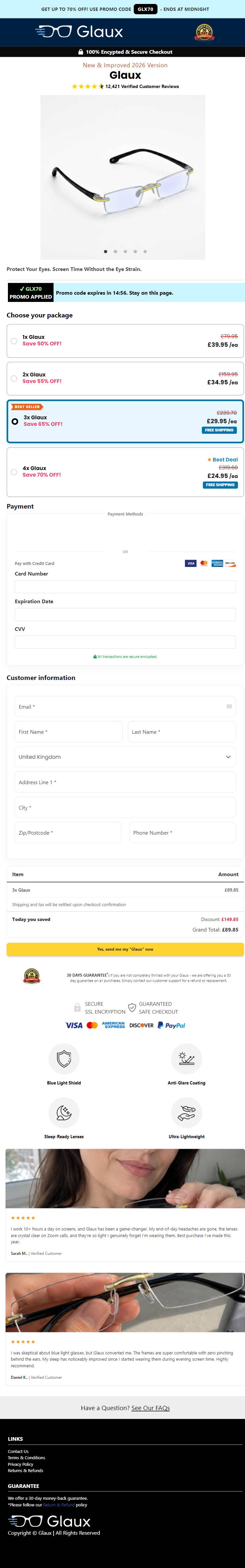The image size is (245, 1568).
Task: Click the Mastercard logo below the checkout button
Action: coord(92,1026)
